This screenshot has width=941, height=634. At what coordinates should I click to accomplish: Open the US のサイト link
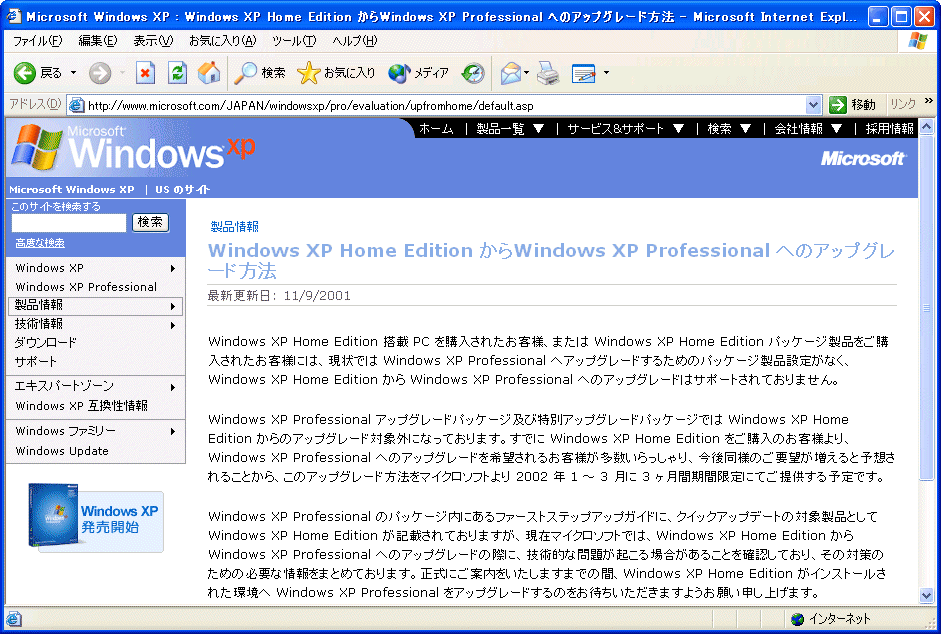(182, 189)
